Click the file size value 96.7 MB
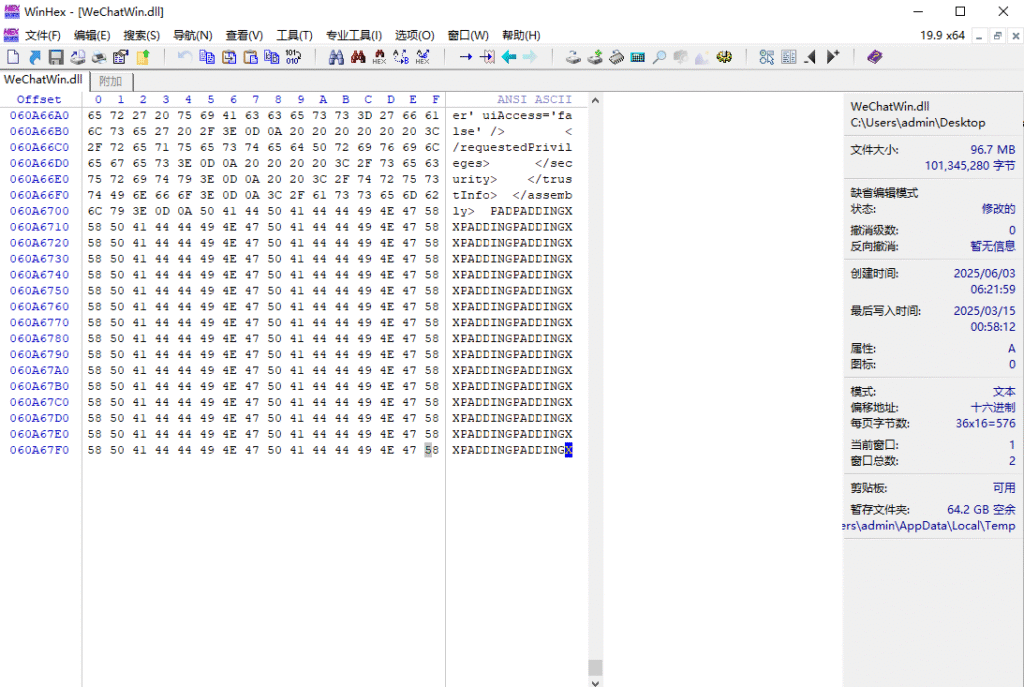 pyautogui.click(x=993, y=150)
